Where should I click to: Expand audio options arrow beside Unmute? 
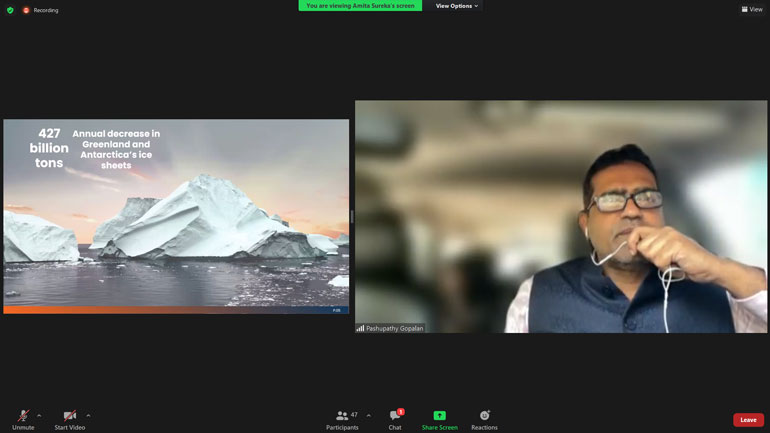point(39,415)
